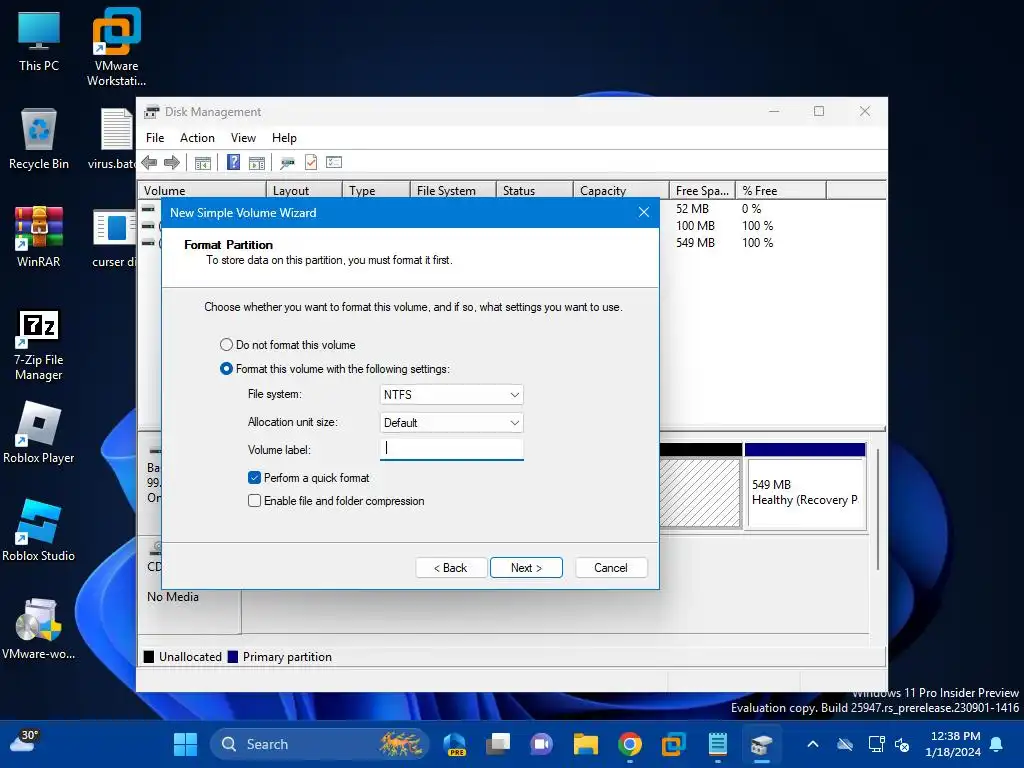Open Task View from the taskbar
Viewport: 1024px width, 768px height.
click(498, 744)
